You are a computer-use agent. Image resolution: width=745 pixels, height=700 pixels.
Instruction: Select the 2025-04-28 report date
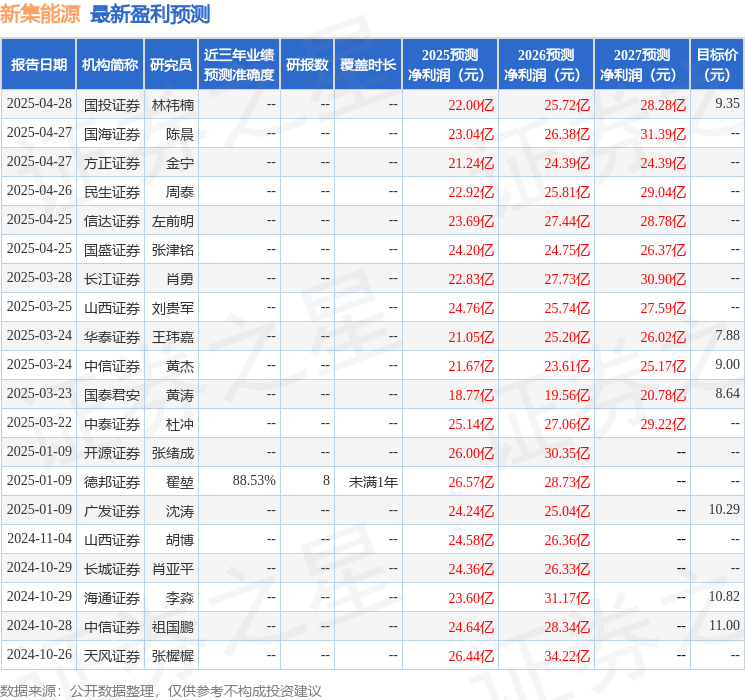point(39,104)
